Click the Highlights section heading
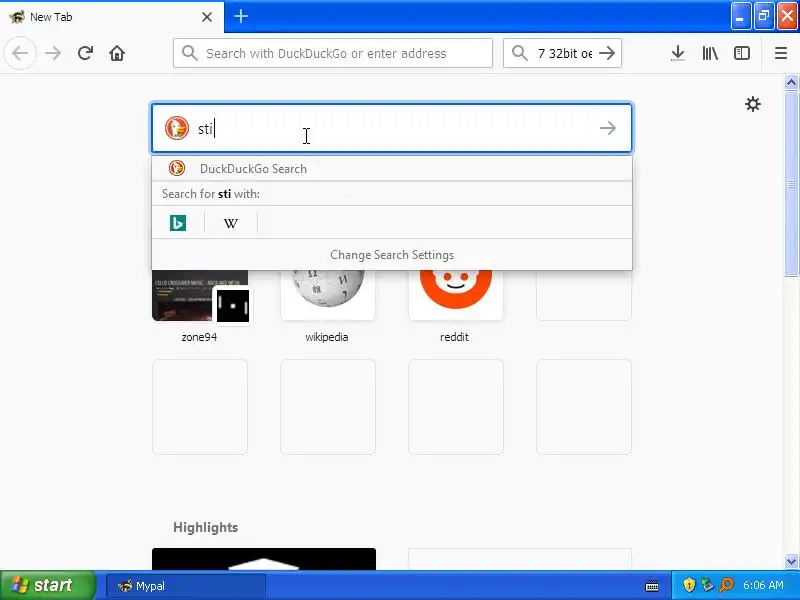 [206, 527]
